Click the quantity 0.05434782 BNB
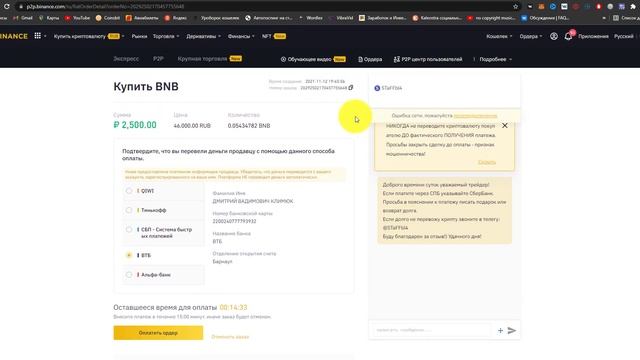This screenshot has height=360, width=640. [249, 126]
